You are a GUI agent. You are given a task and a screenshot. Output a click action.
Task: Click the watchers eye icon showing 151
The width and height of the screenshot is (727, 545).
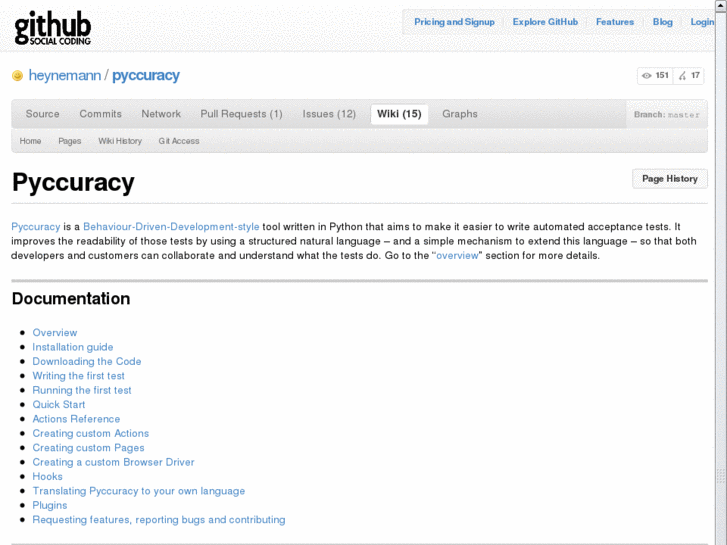(x=646, y=76)
